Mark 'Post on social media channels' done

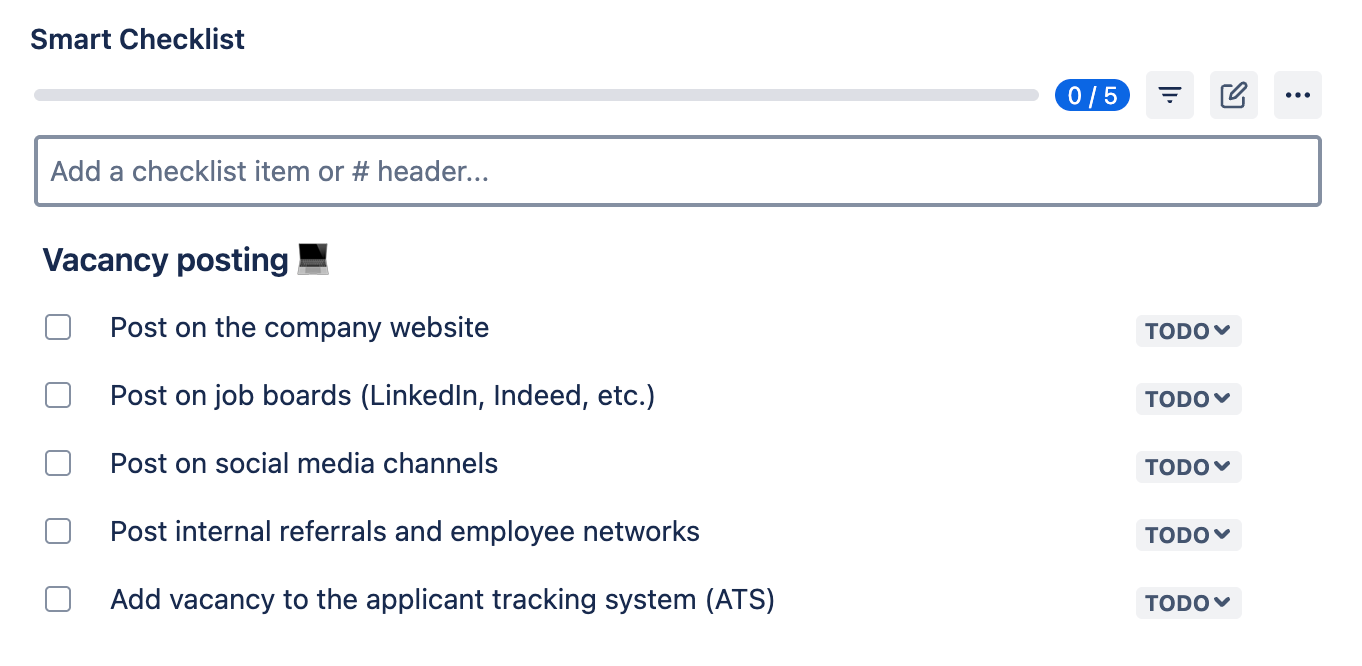pyautogui.click(x=58, y=463)
